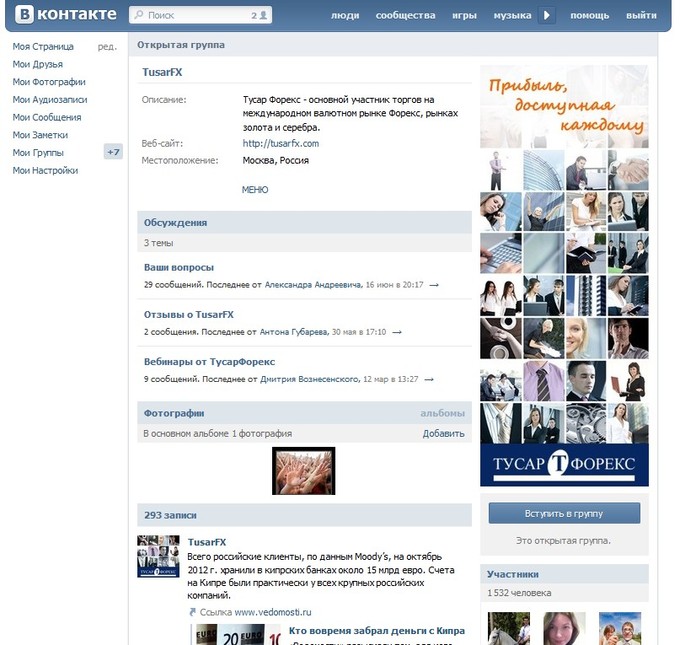
Task: Open the www.vedomosti.ru link
Action: (x=273, y=612)
